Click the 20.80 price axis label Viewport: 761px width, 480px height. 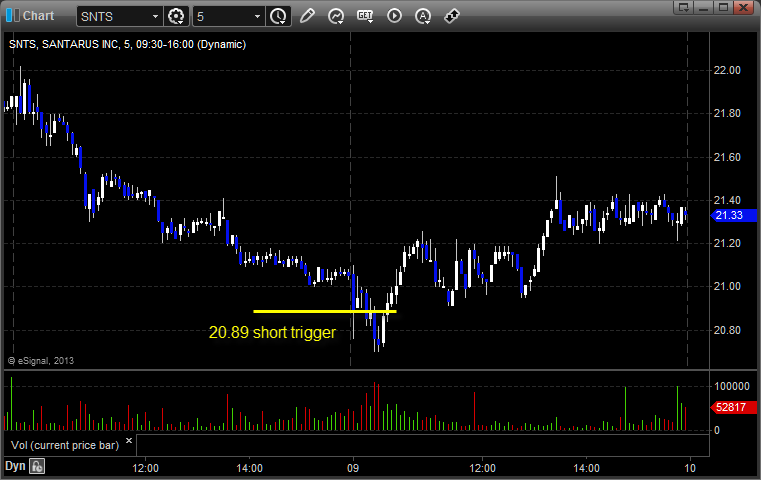click(x=727, y=330)
